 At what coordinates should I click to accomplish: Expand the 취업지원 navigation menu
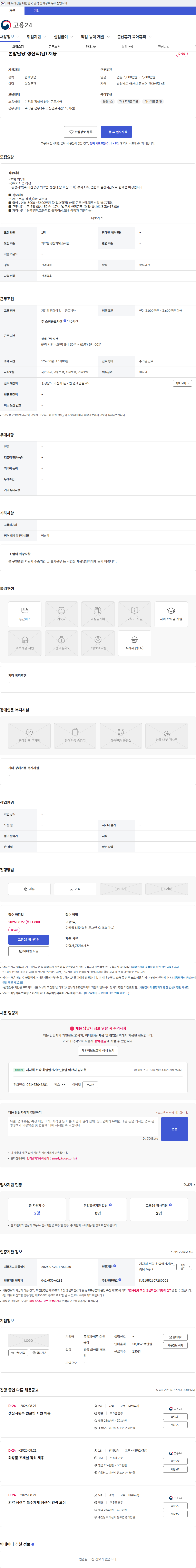click(x=36, y=37)
